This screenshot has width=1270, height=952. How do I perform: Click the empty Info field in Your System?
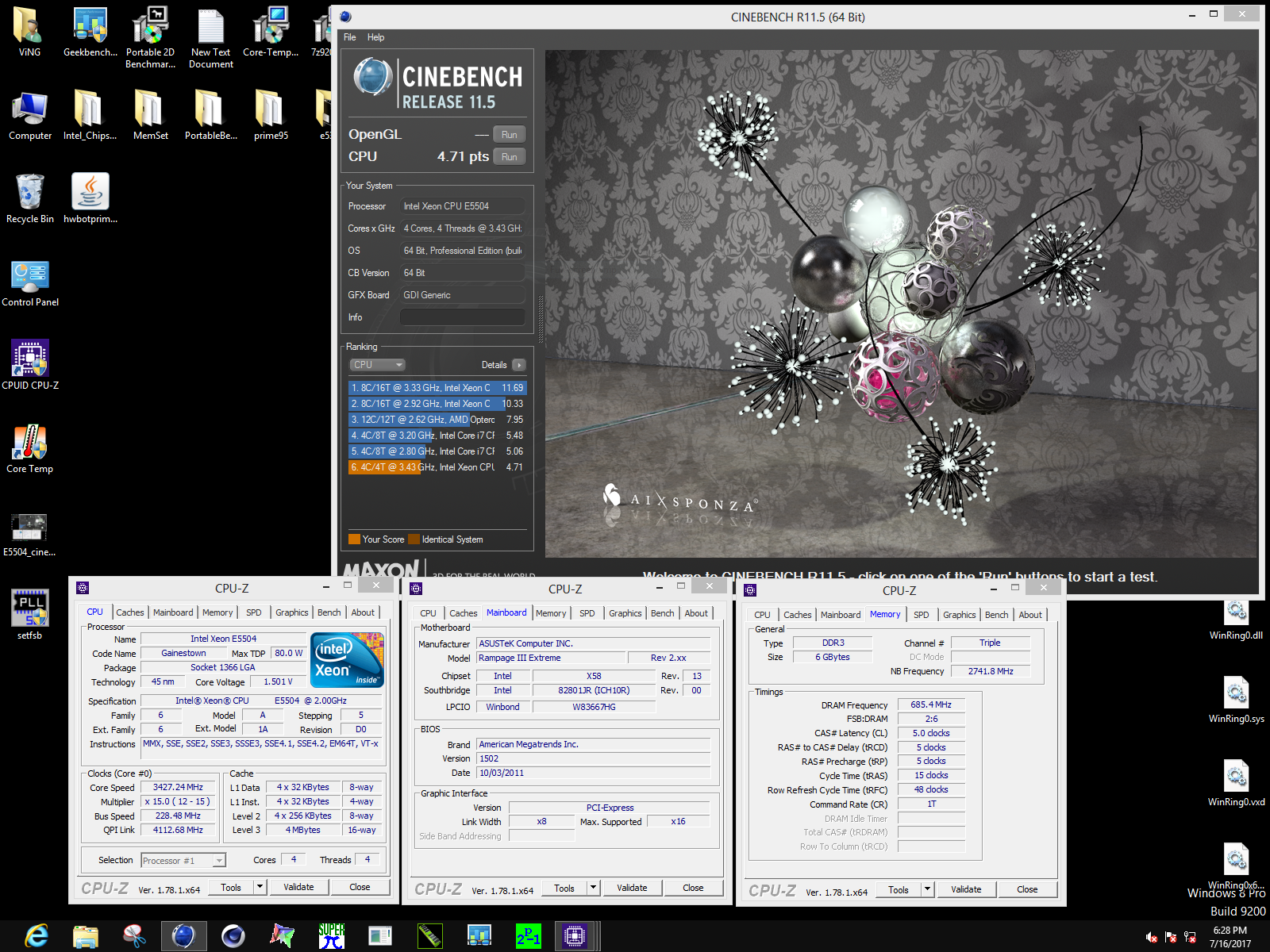pos(463,317)
